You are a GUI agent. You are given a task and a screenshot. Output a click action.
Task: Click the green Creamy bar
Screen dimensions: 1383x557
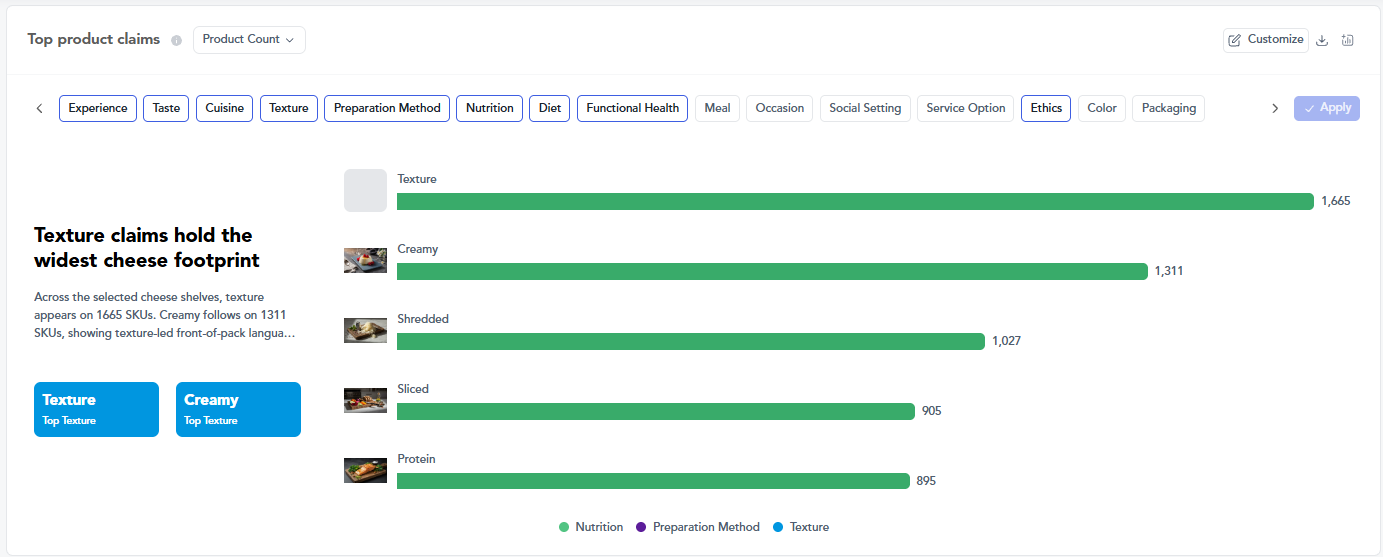click(772, 271)
